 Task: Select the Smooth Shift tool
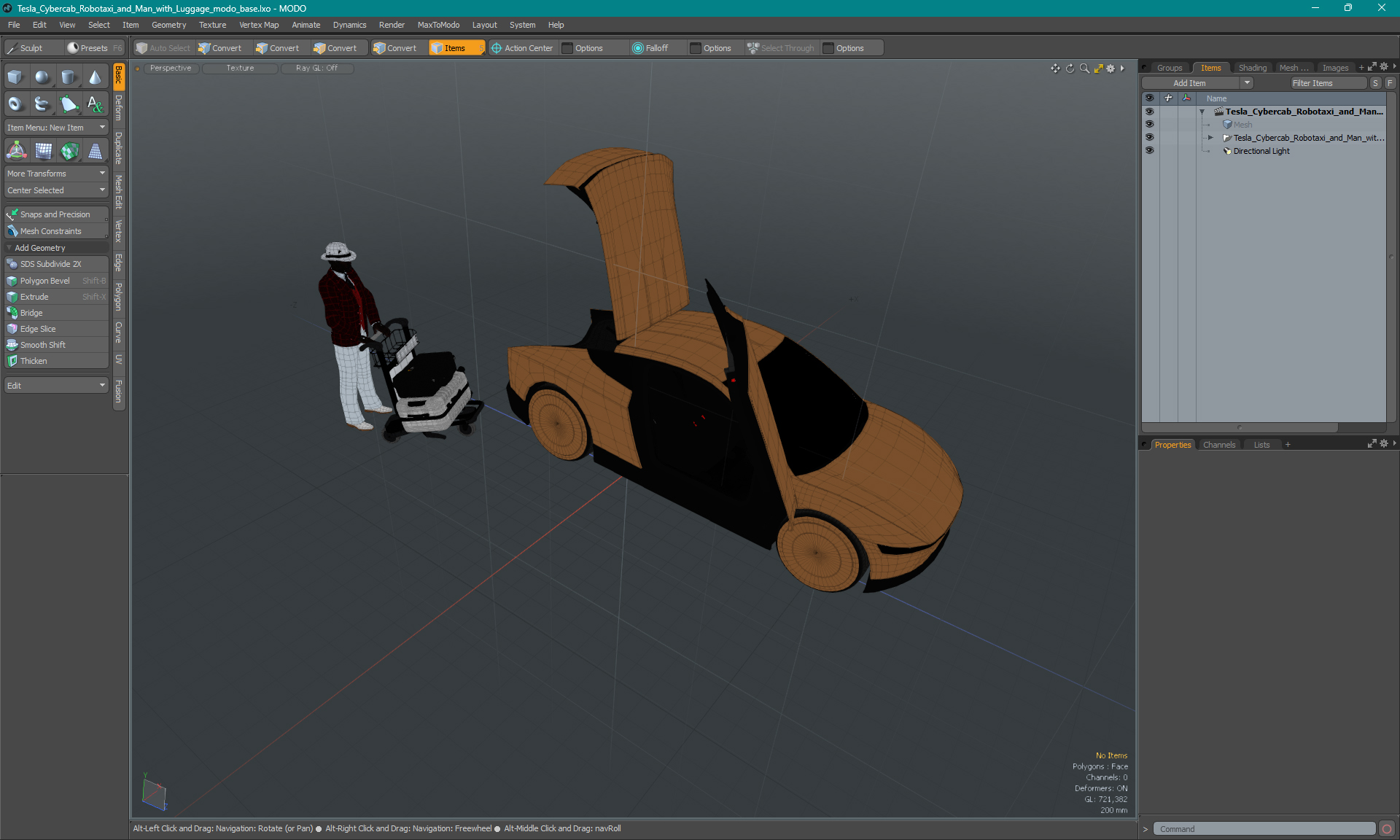click(x=45, y=345)
